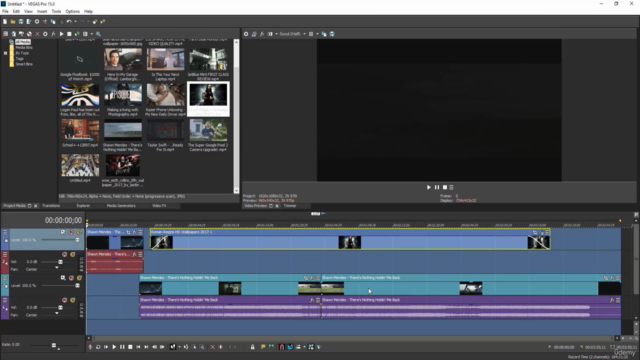
Task: Open the Options menu
Action: (73, 11)
